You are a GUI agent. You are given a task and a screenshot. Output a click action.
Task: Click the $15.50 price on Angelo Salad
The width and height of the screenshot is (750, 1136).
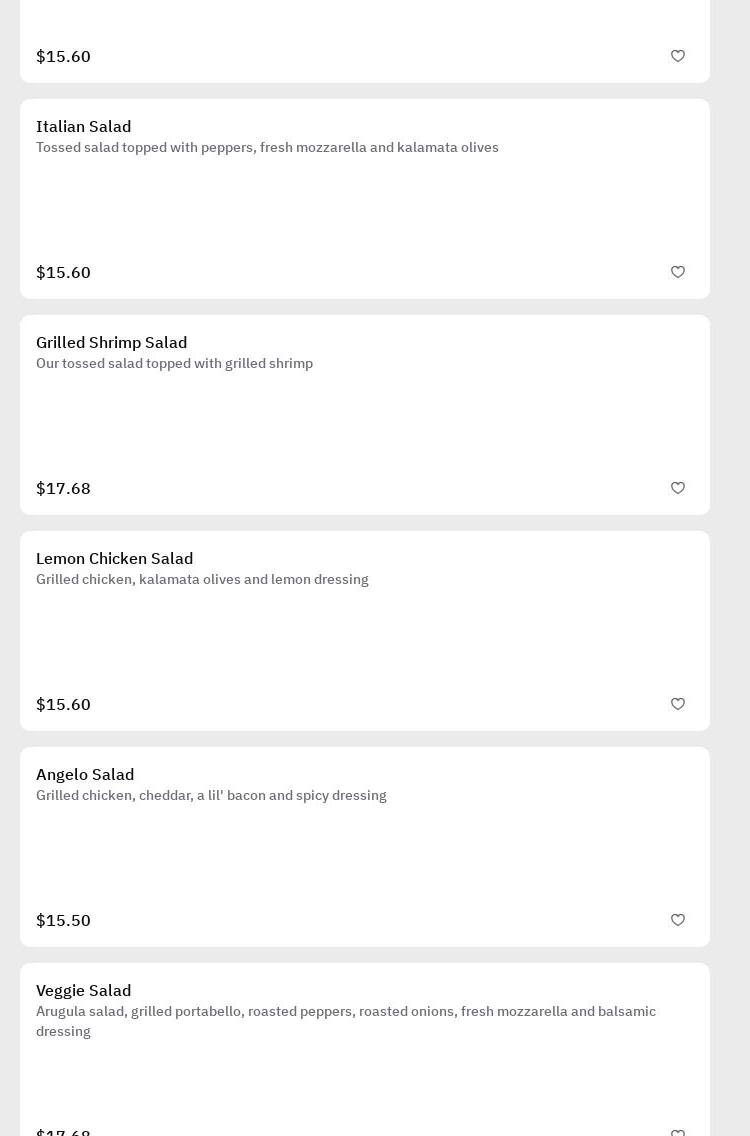(64, 921)
